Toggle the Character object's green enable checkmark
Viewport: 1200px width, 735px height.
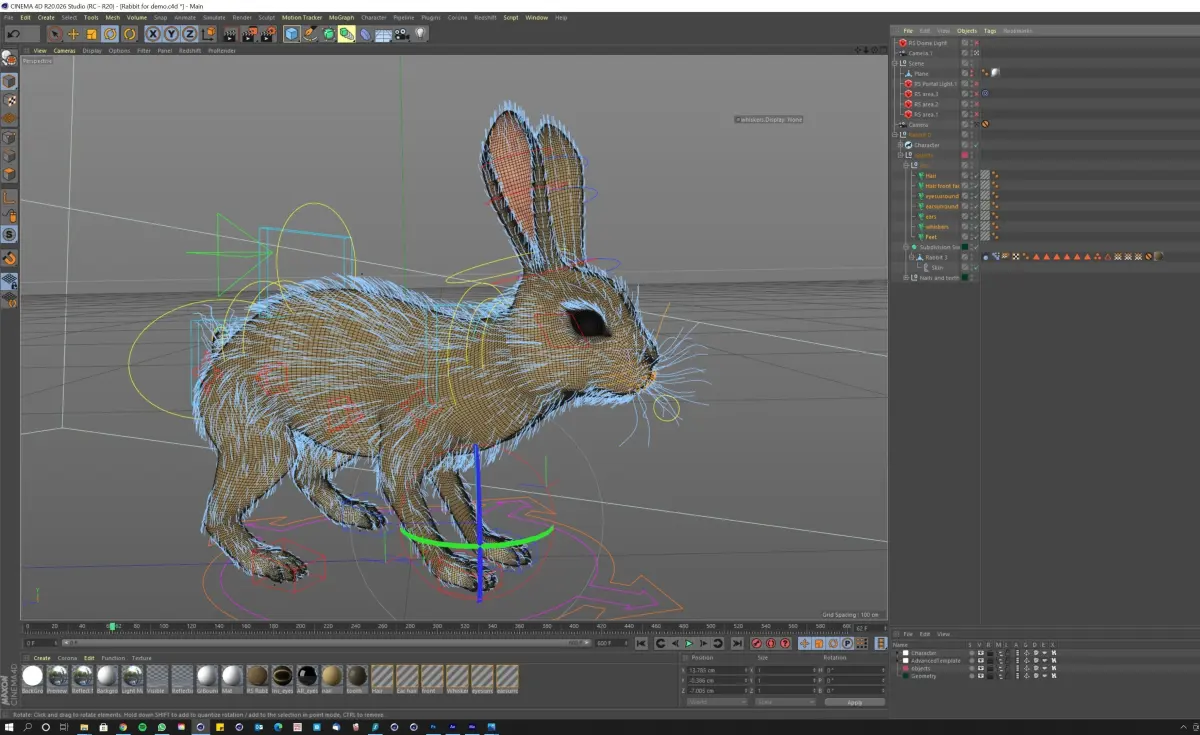(x=976, y=145)
